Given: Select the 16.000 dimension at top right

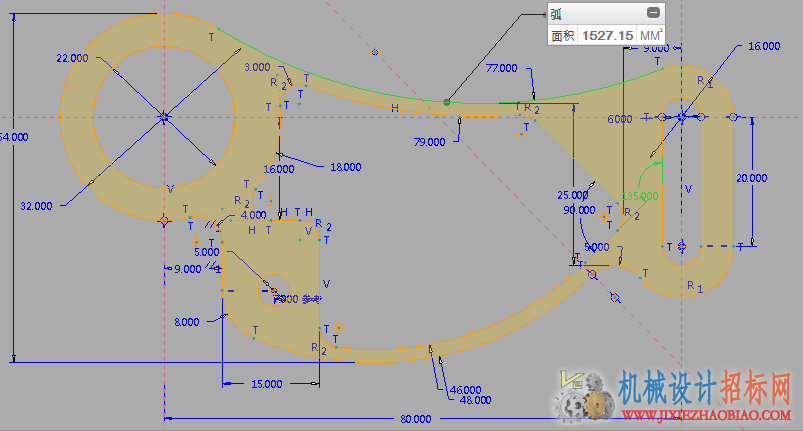Looking at the screenshot, I should [764, 46].
